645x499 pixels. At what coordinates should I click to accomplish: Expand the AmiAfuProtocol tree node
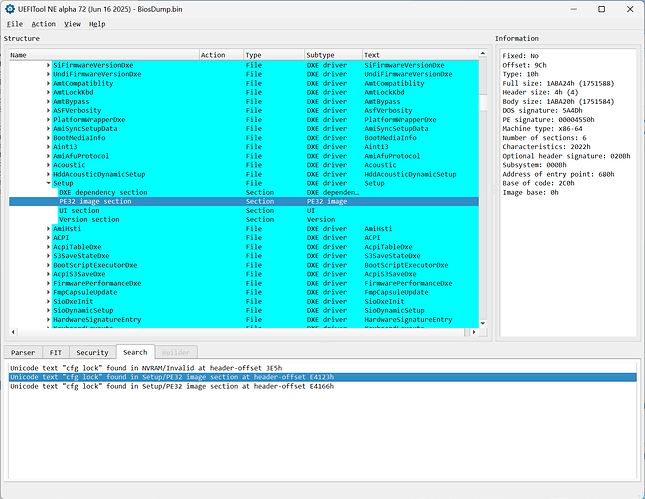(49, 156)
